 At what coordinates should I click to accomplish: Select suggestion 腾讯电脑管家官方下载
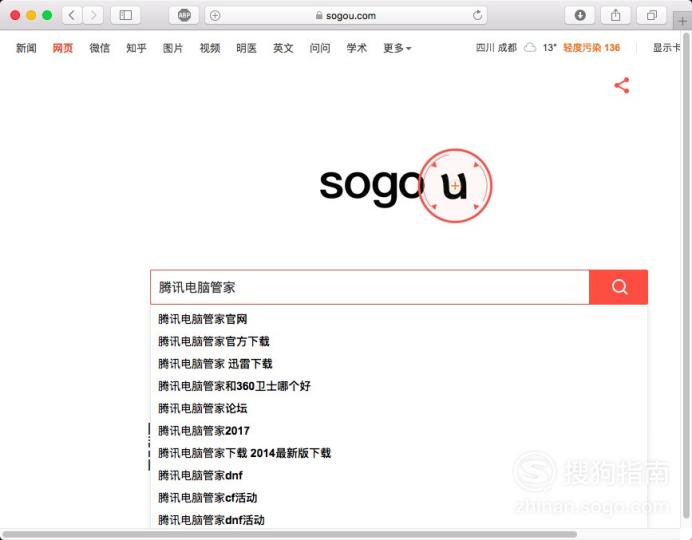(214, 341)
